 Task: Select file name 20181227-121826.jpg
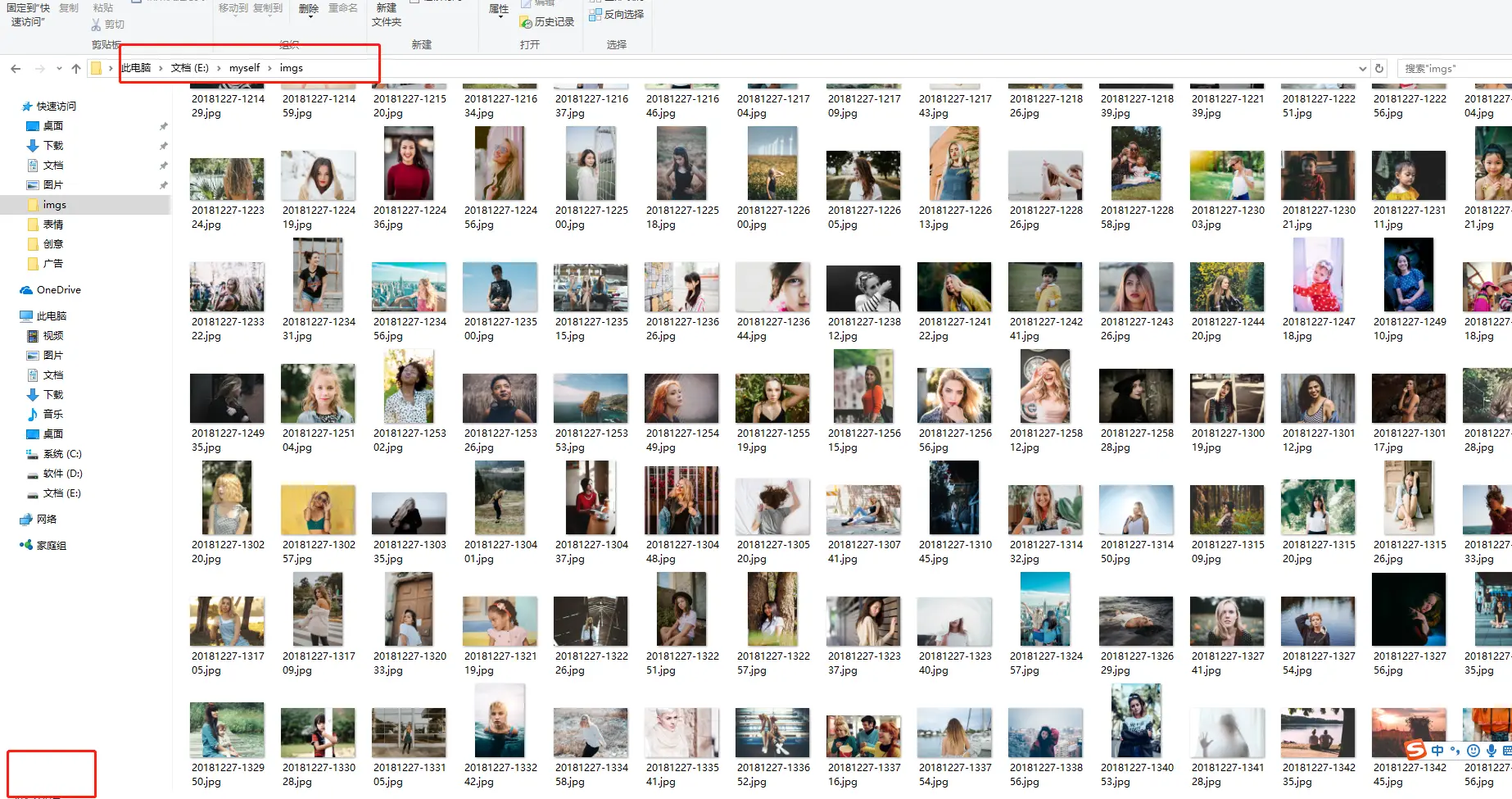[x=1047, y=106]
